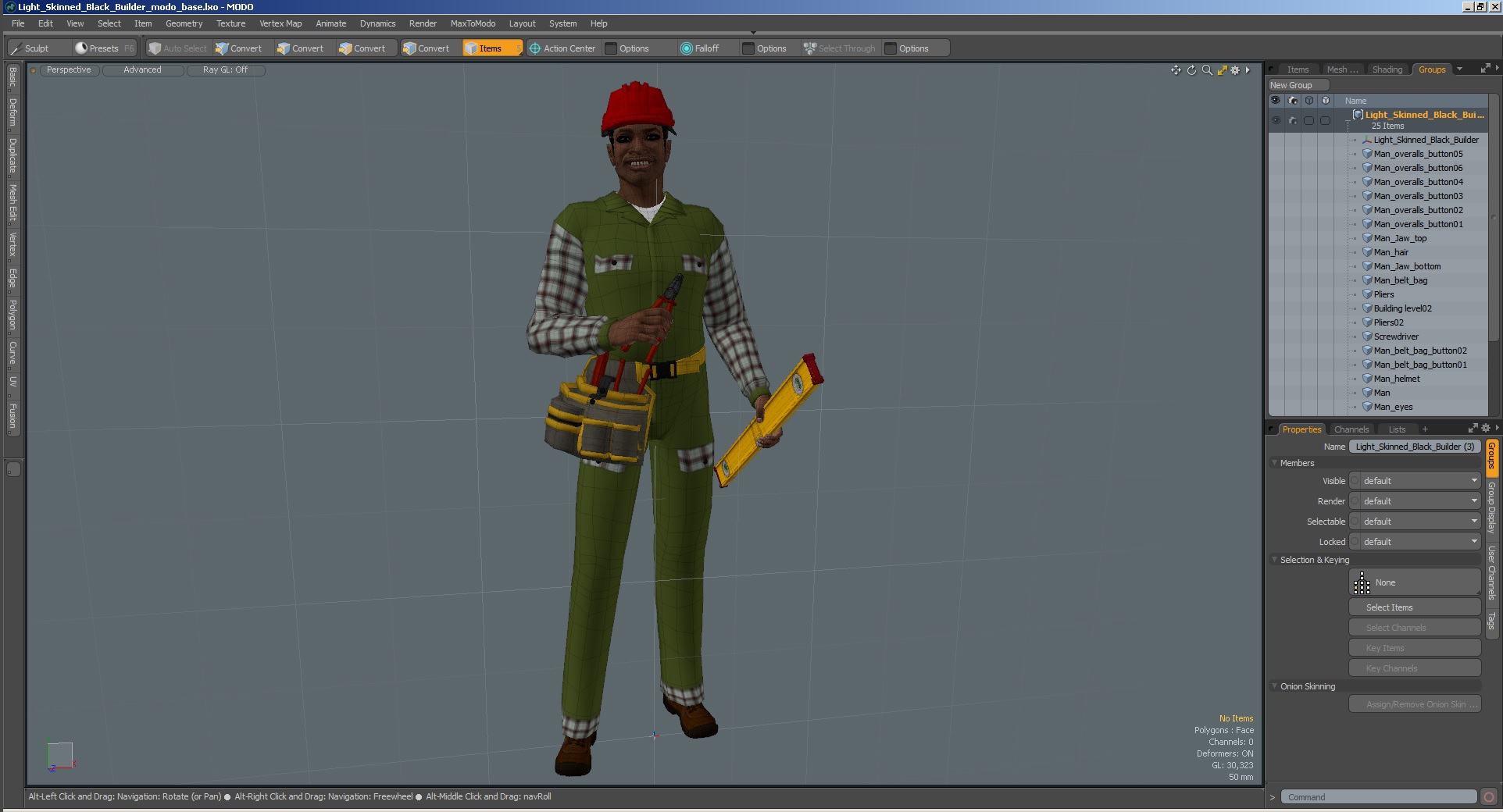Open the Visible dropdown
1503x812 pixels.
1420,481
